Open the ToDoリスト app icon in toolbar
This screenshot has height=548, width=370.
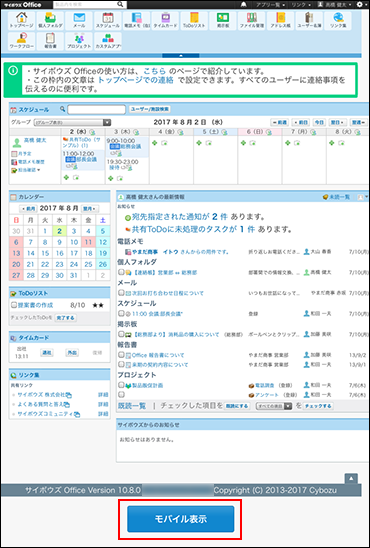point(194,21)
